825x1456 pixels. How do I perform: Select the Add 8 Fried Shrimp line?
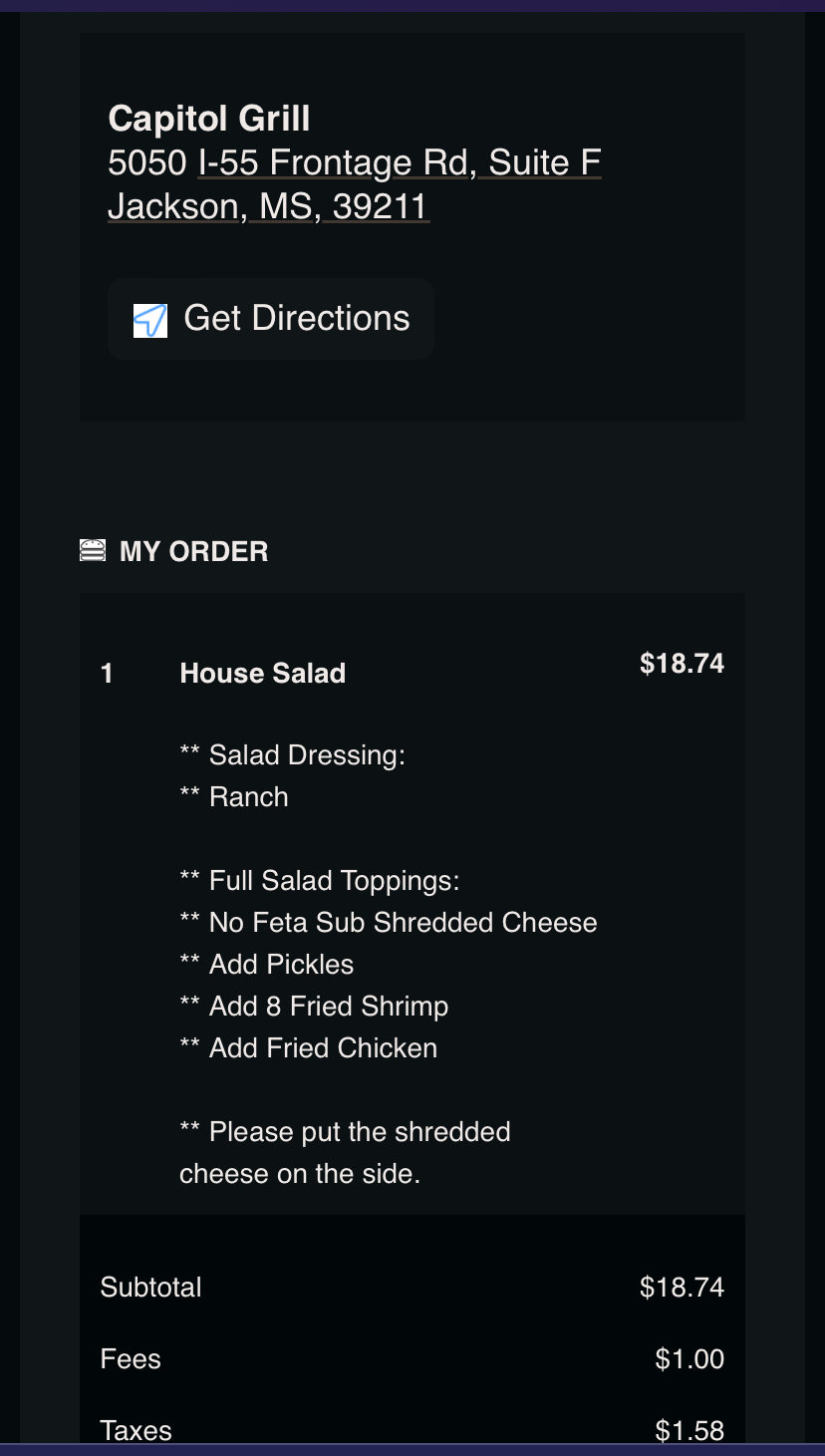pyautogui.click(x=314, y=1007)
